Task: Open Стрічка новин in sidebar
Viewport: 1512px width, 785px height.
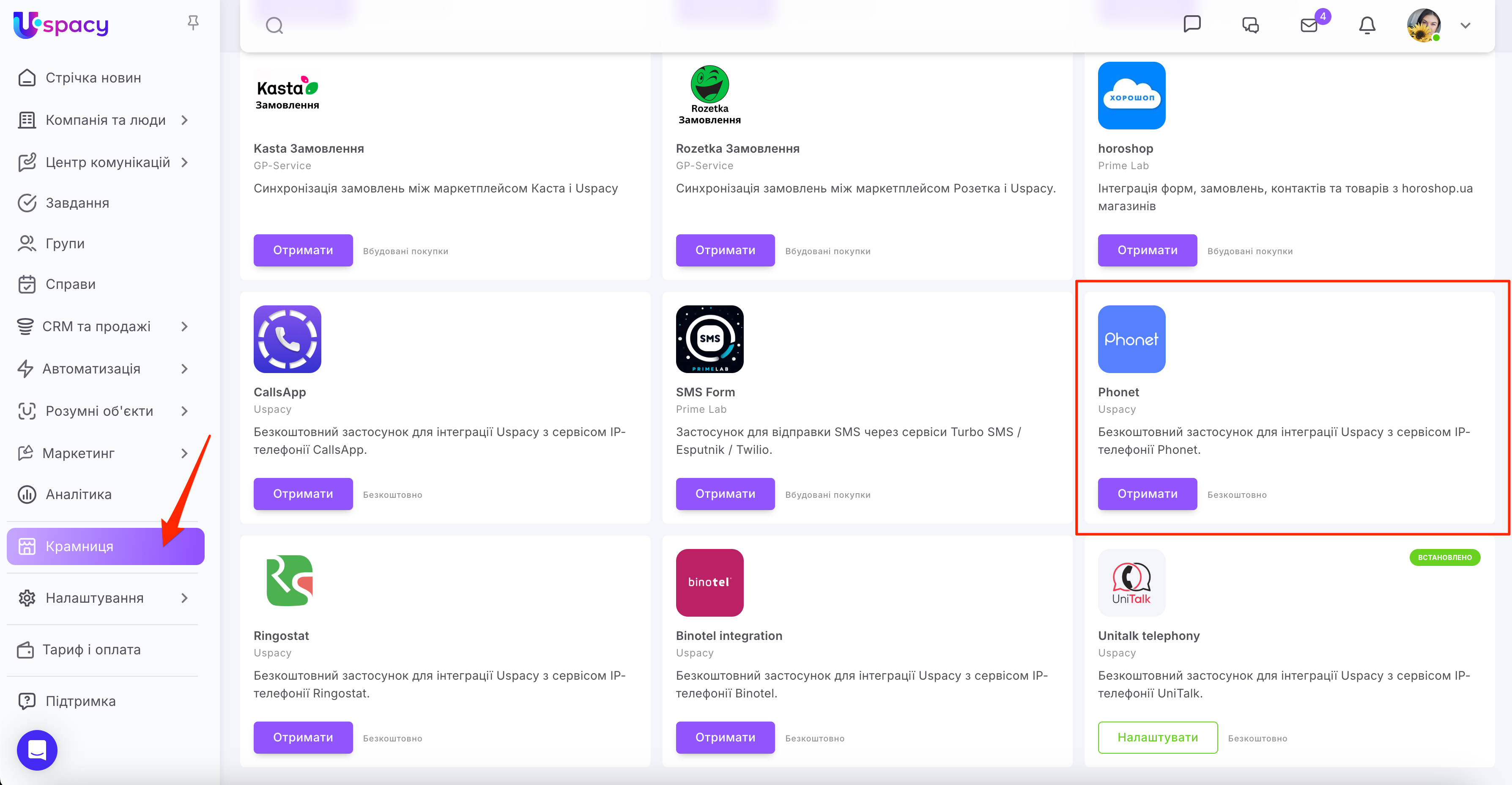Action: point(93,77)
